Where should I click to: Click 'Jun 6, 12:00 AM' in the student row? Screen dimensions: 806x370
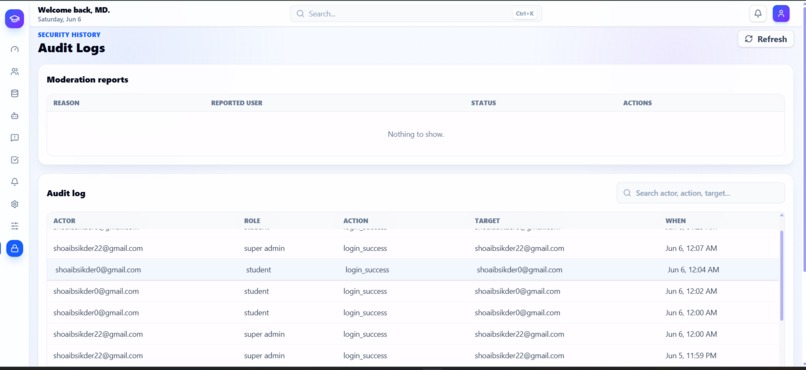pyautogui.click(x=691, y=312)
